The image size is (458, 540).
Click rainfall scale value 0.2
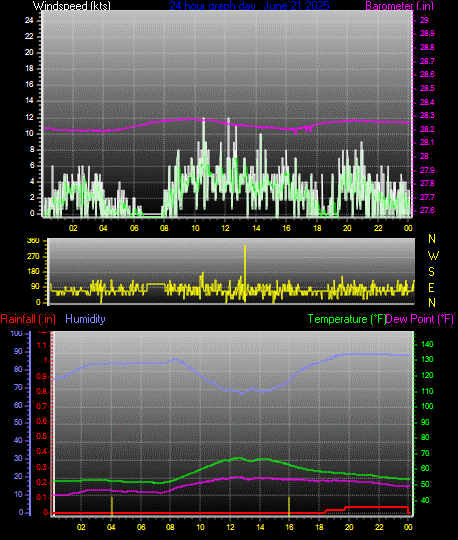point(42,482)
